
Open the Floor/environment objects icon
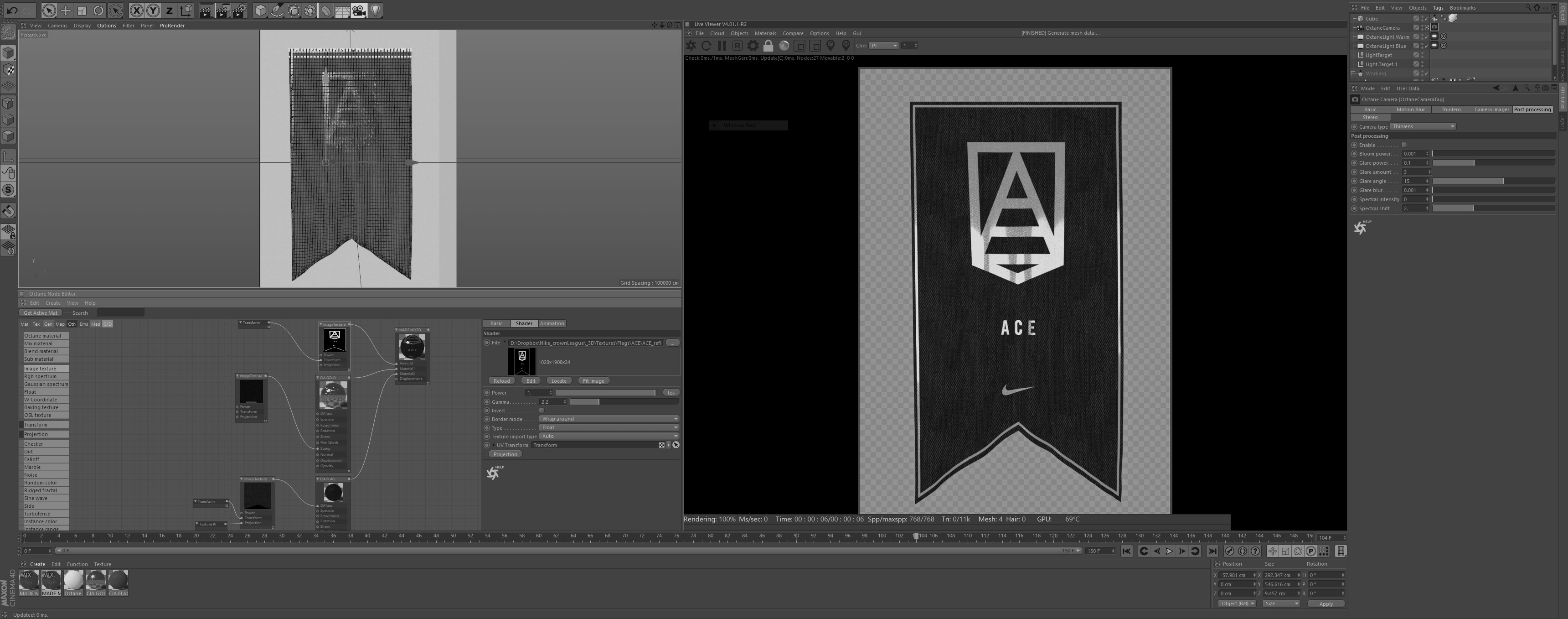click(342, 10)
